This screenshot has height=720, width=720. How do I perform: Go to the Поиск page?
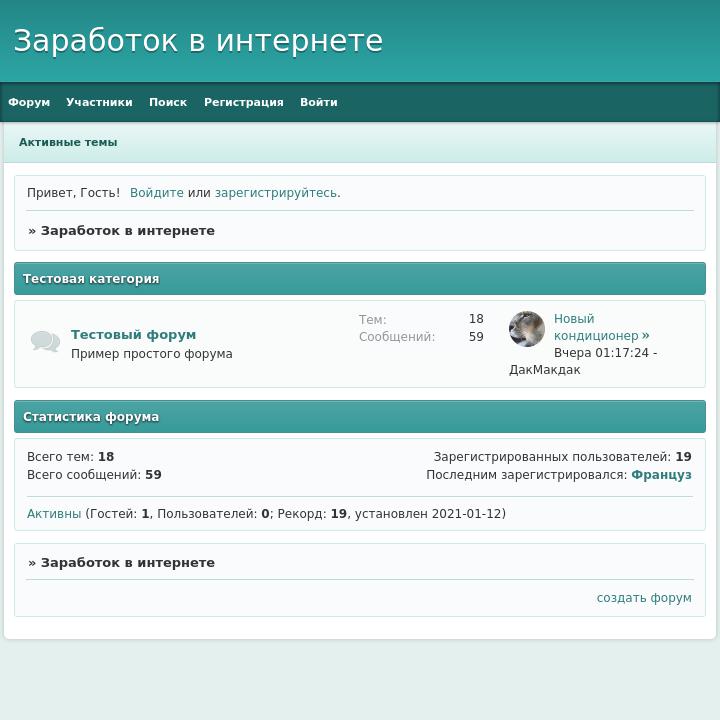tap(168, 102)
